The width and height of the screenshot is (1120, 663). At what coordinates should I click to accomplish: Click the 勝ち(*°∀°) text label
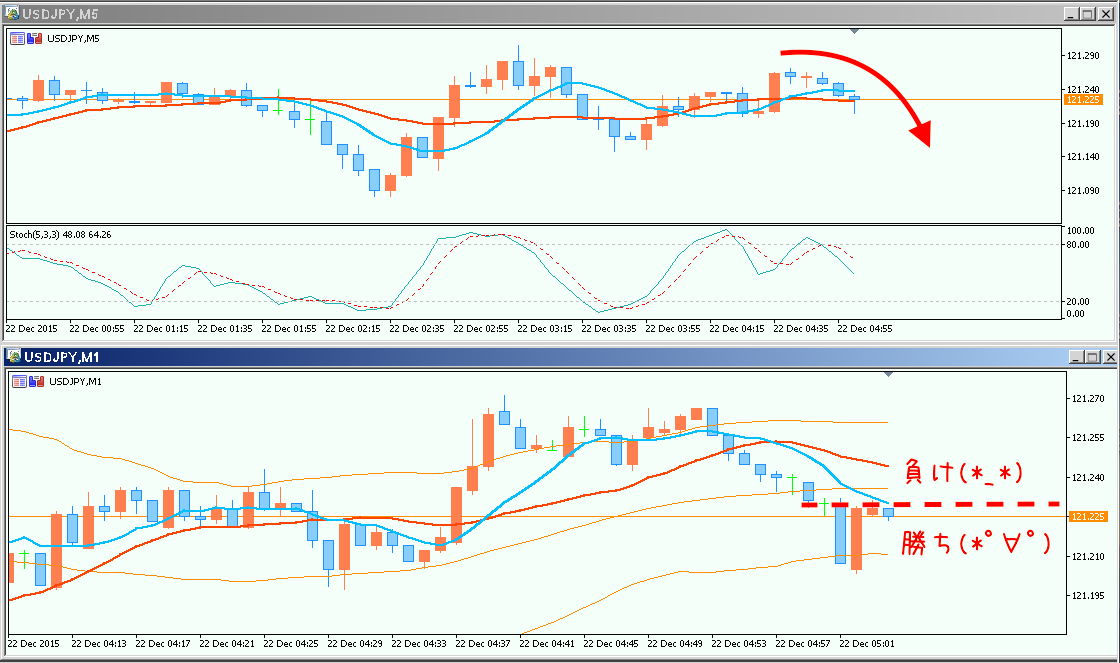tap(974, 544)
